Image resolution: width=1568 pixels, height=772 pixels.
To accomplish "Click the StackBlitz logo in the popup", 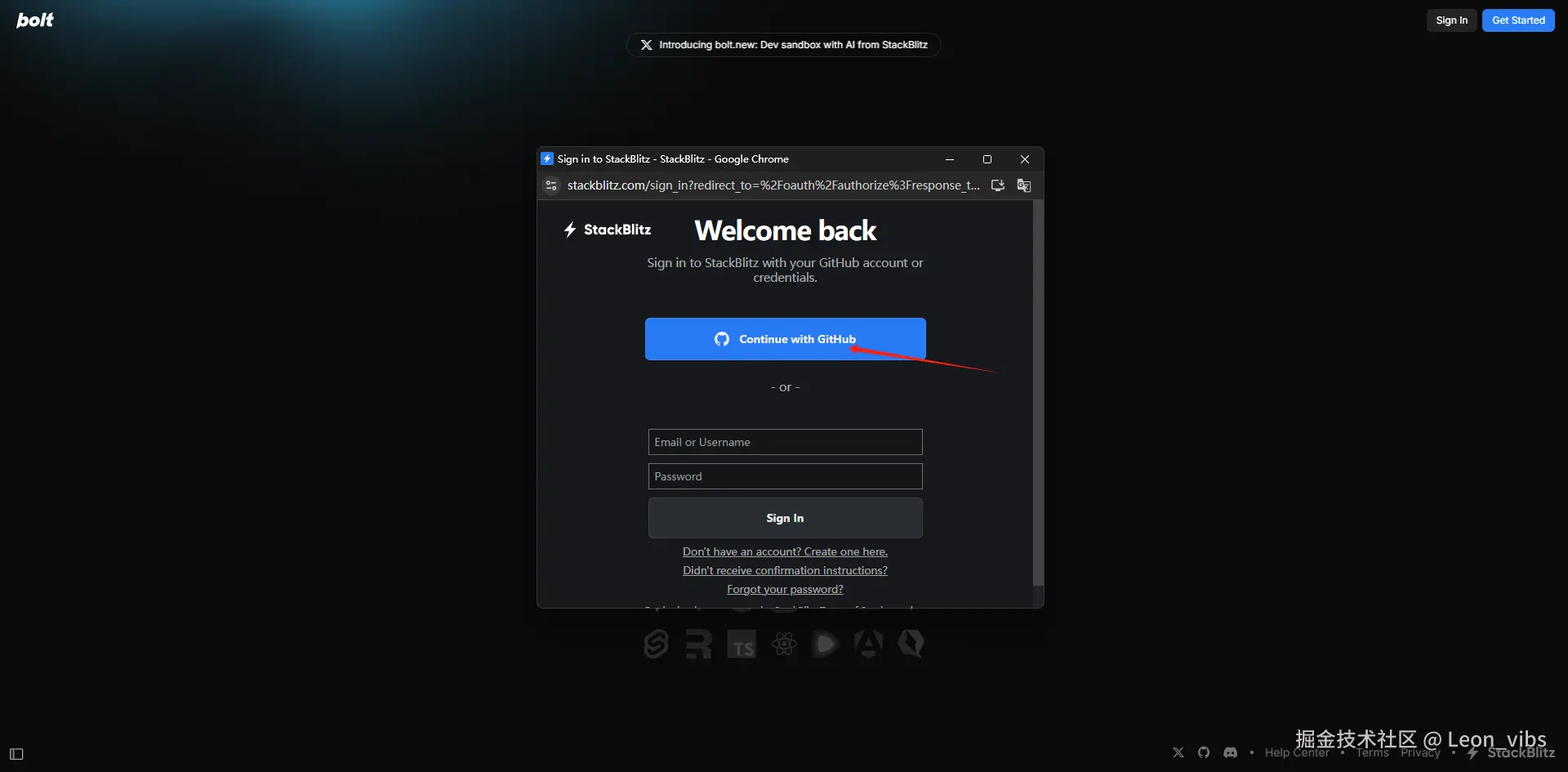I will pyautogui.click(x=607, y=230).
